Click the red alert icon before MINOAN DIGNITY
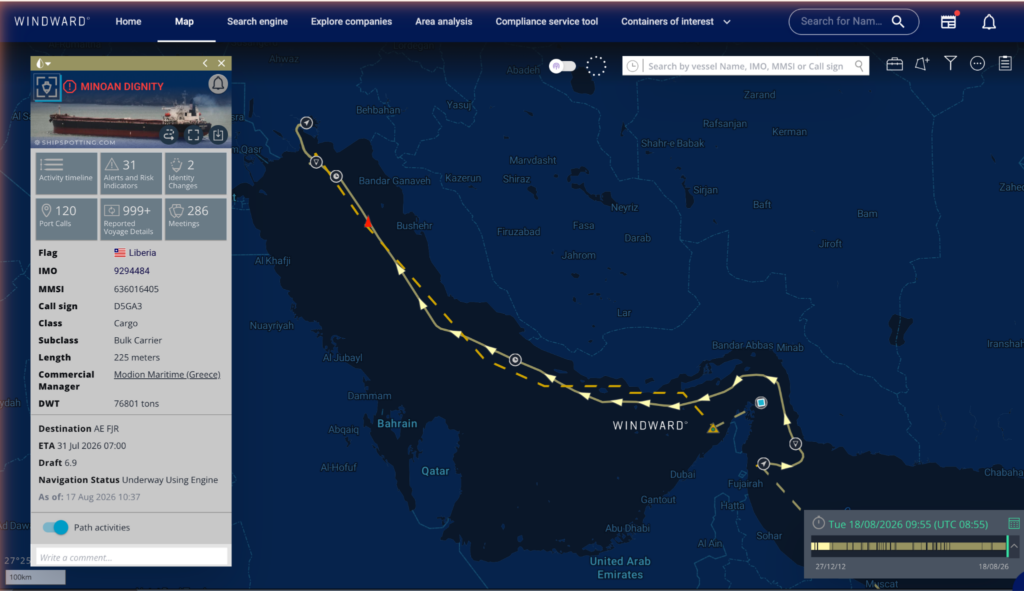This screenshot has height=591, width=1024. coord(70,86)
